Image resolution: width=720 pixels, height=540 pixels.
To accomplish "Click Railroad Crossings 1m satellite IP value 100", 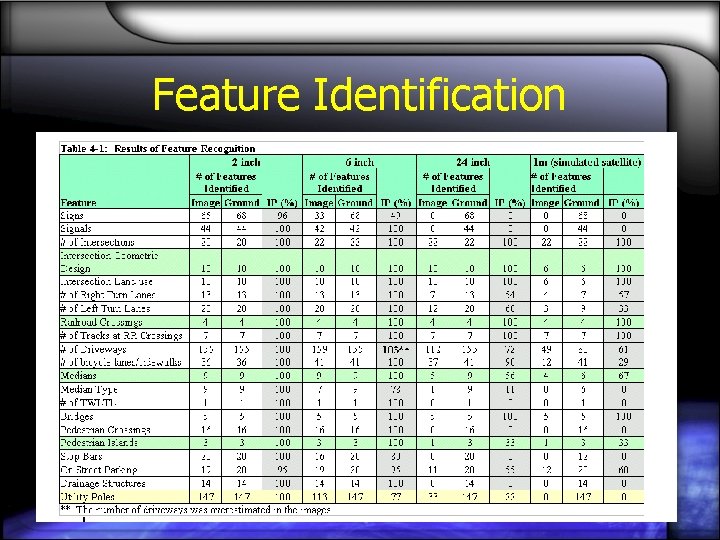I will pyautogui.click(x=624, y=322).
